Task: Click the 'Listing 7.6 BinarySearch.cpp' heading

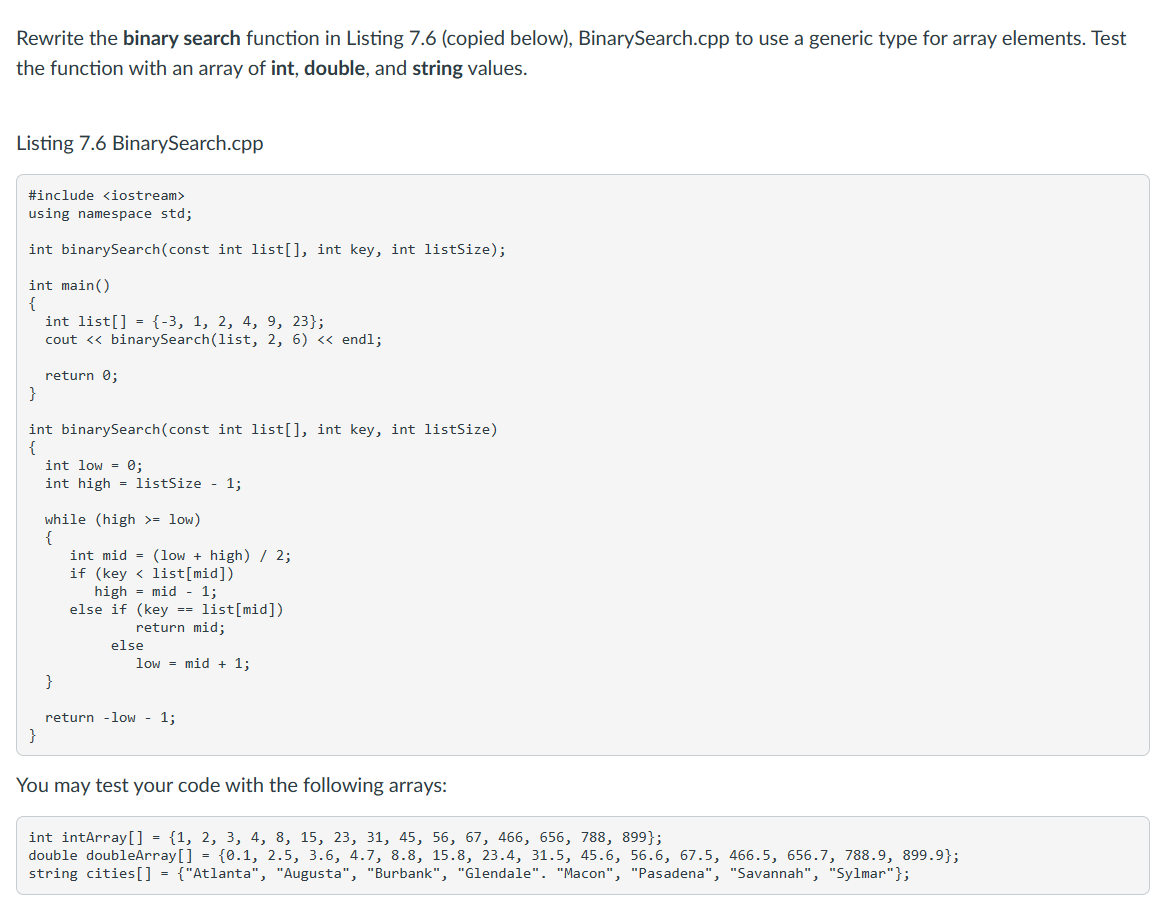Action: click(x=140, y=143)
